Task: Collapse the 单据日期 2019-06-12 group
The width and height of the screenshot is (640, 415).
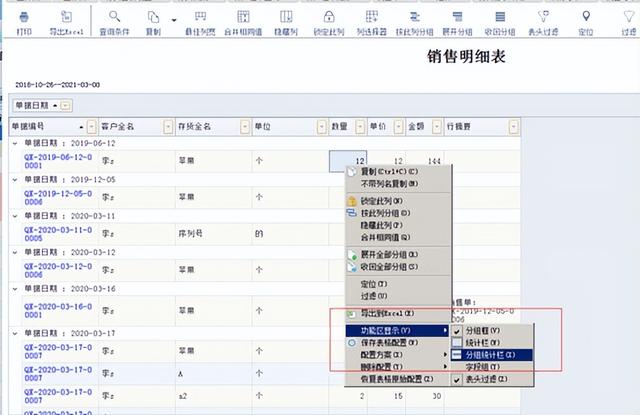Action: (14, 142)
